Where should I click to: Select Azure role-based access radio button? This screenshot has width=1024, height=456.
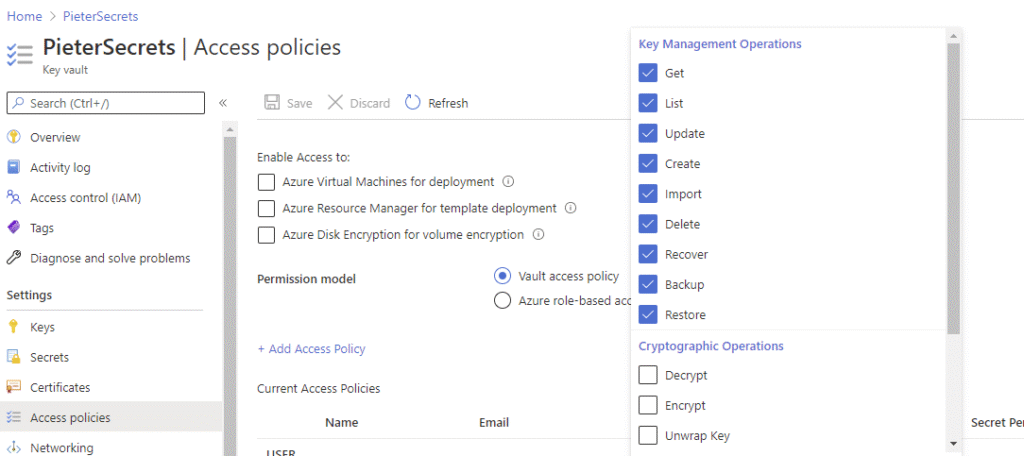[502, 301]
